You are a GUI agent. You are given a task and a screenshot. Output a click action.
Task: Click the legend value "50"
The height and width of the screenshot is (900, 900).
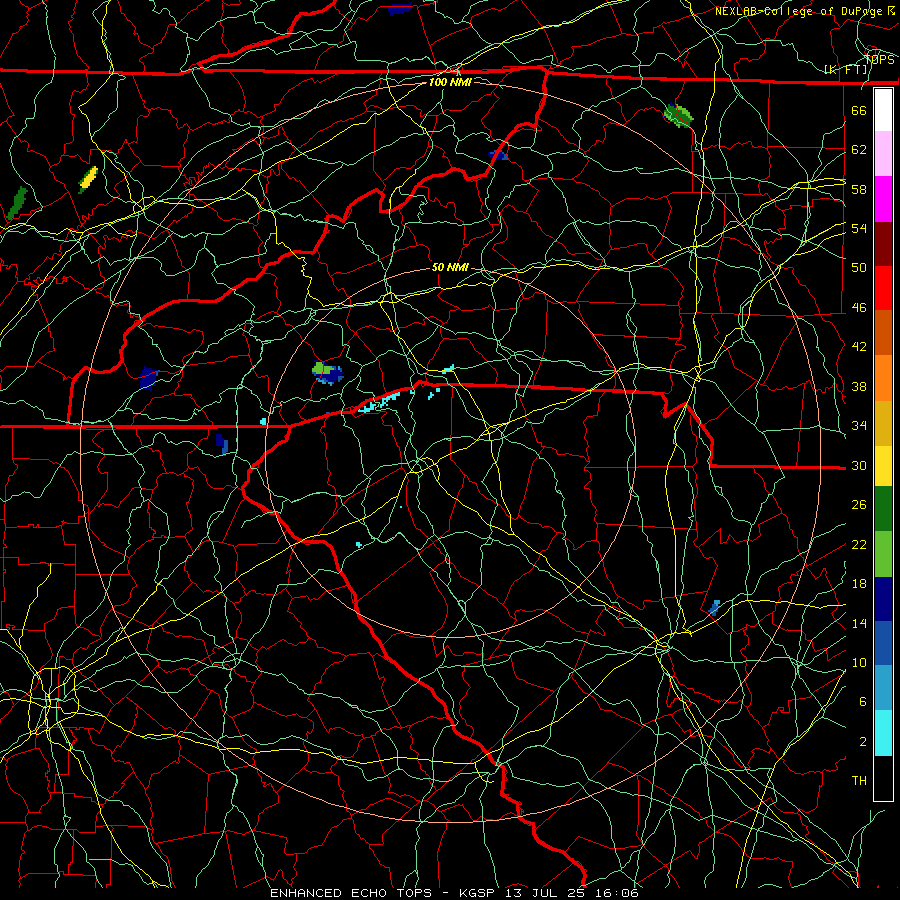tap(859, 268)
